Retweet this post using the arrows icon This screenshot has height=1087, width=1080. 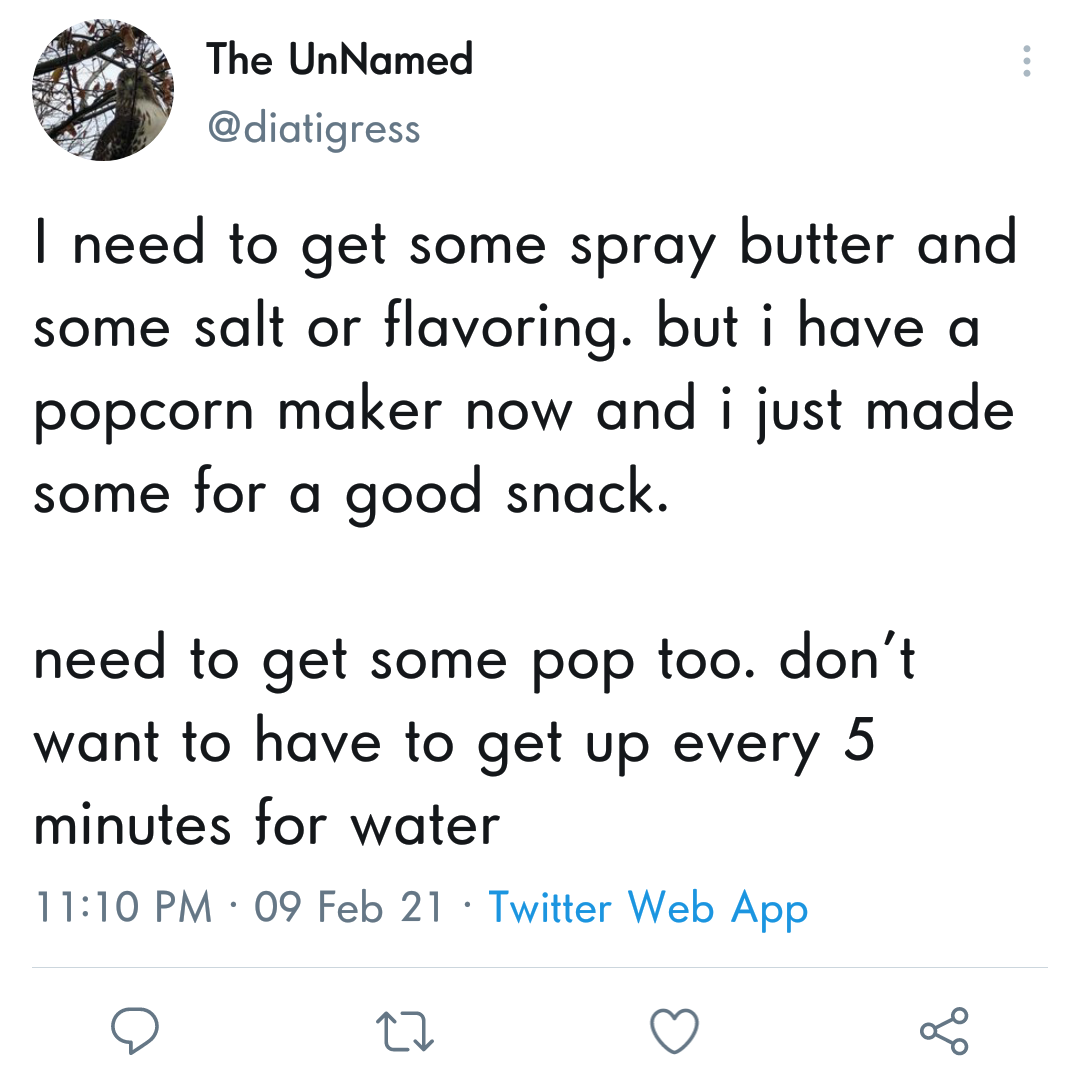[405, 1031]
